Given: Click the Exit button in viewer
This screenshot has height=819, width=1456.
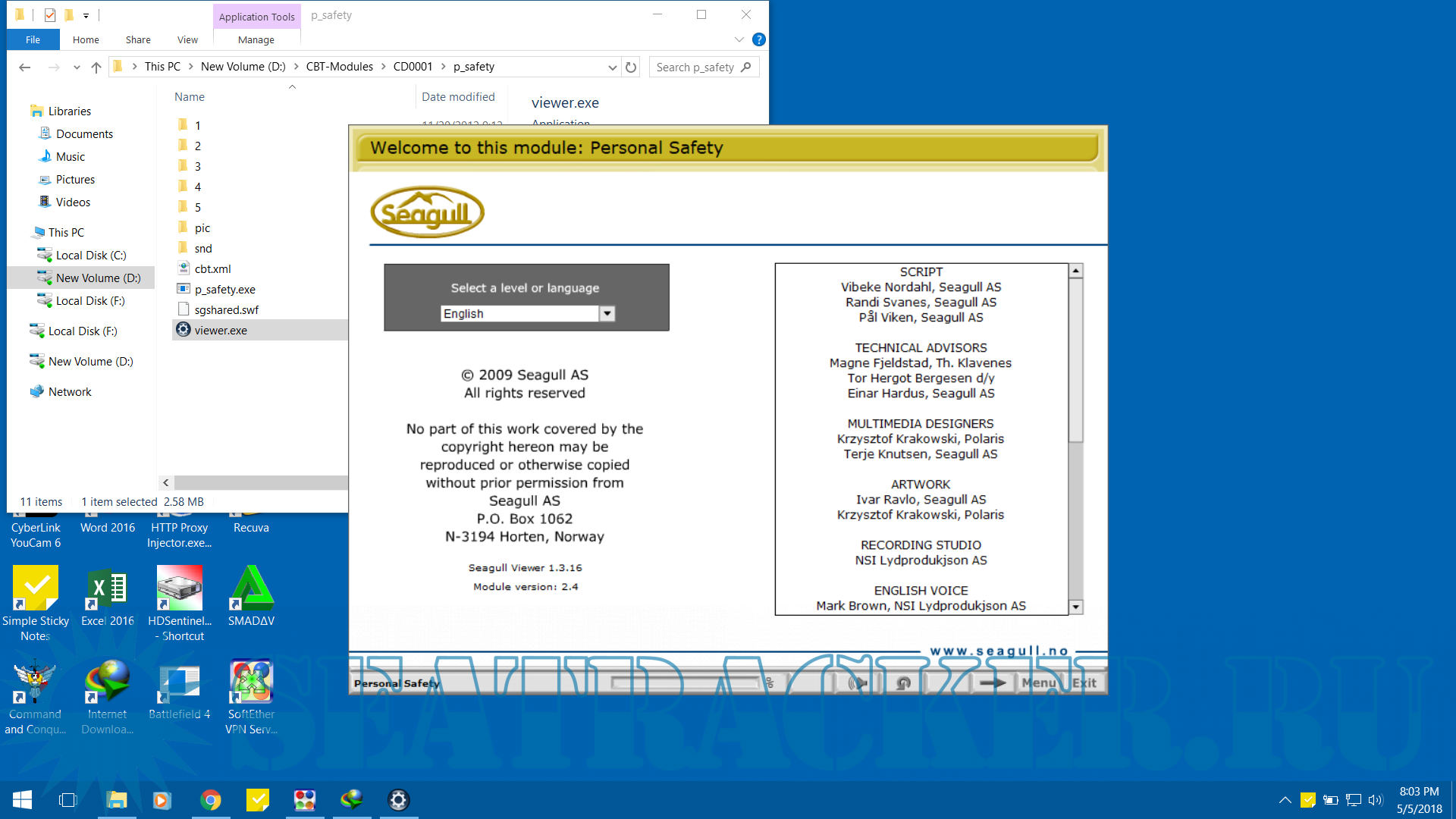Looking at the screenshot, I should (x=1084, y=683).
